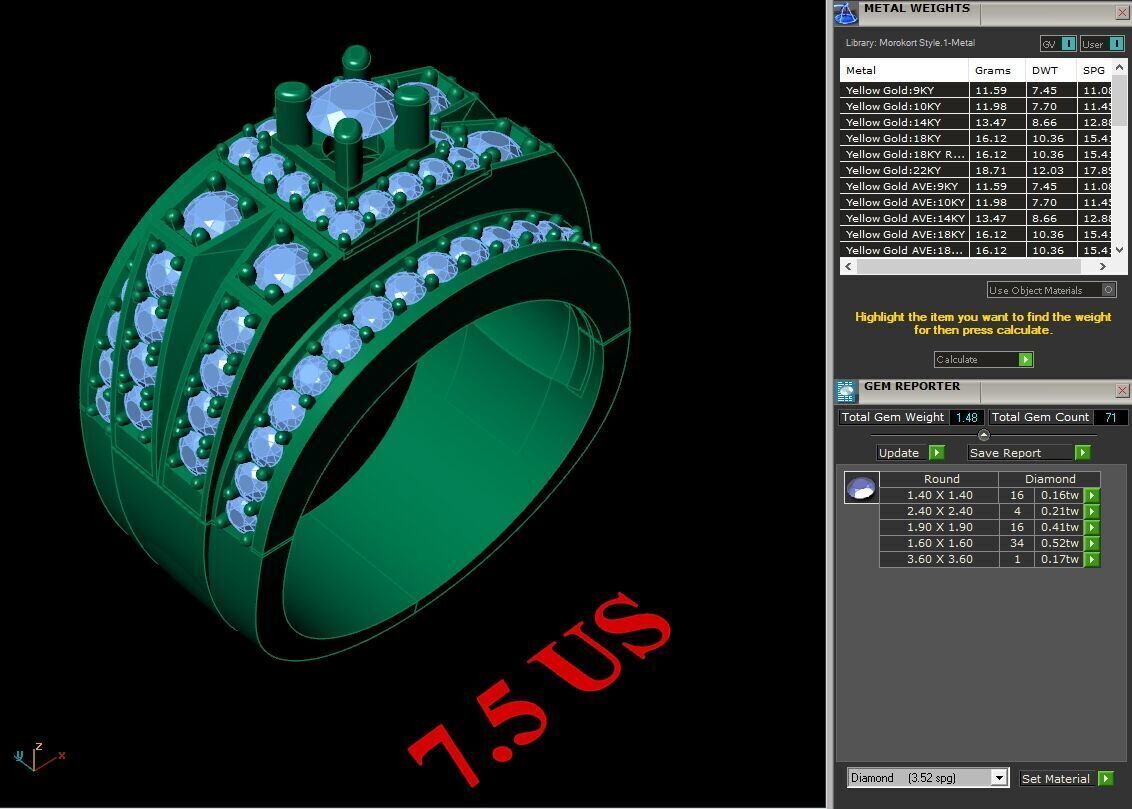Click the count cell showing 34
The image size is (1132, 809).
click(1017, 543)
